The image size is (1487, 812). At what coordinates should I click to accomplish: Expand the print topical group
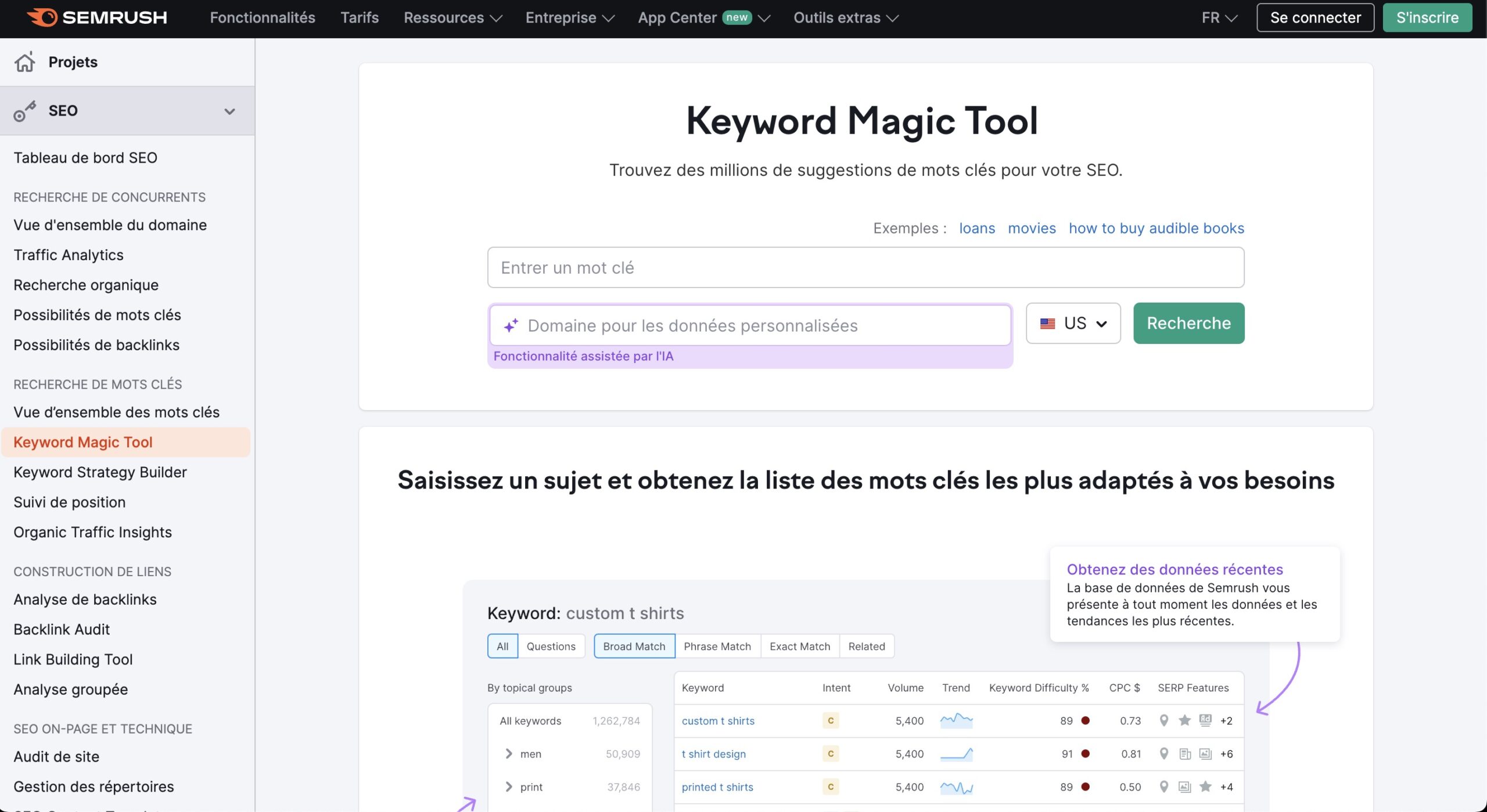pos(509,787)
